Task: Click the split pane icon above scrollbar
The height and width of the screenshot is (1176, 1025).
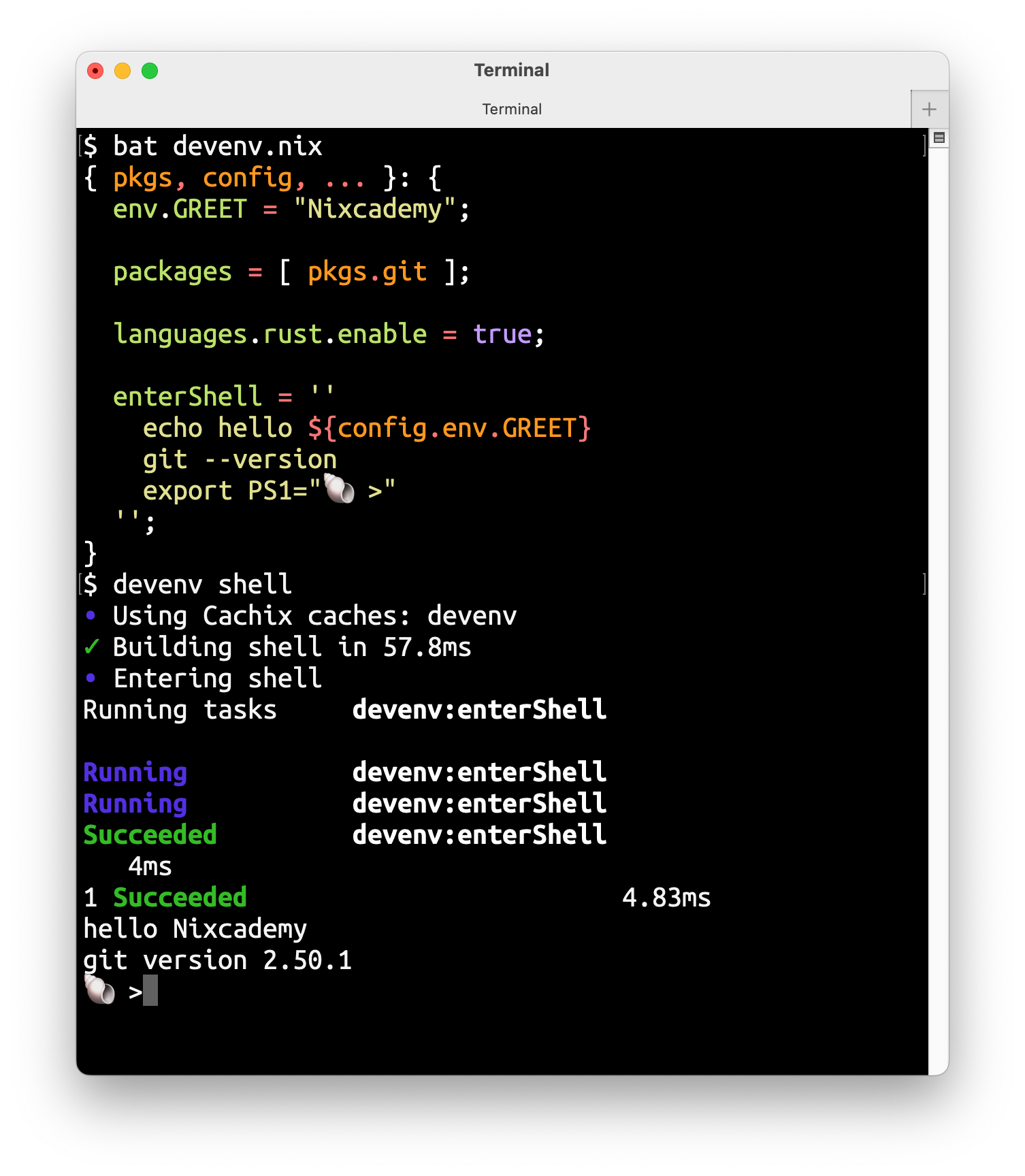Action: [939, 138]
